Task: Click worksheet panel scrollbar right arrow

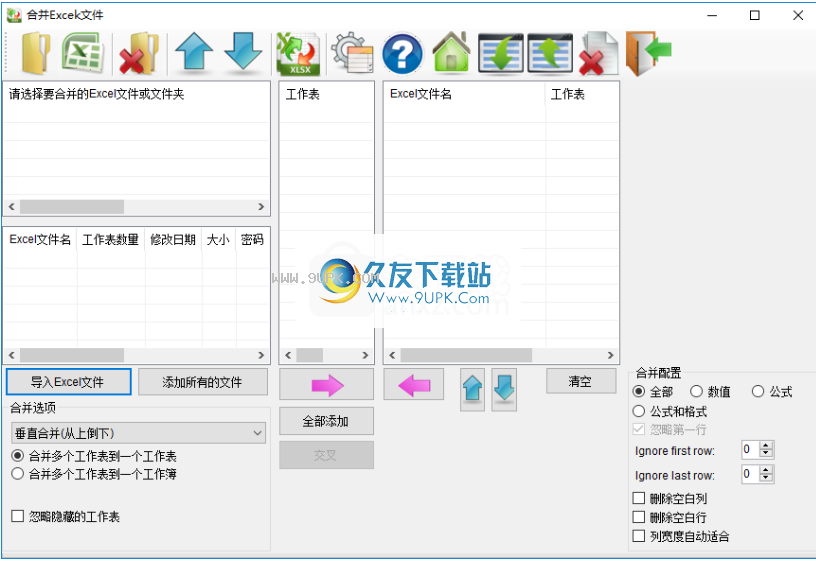Action: pyautogui.click(x=365, y=355)
